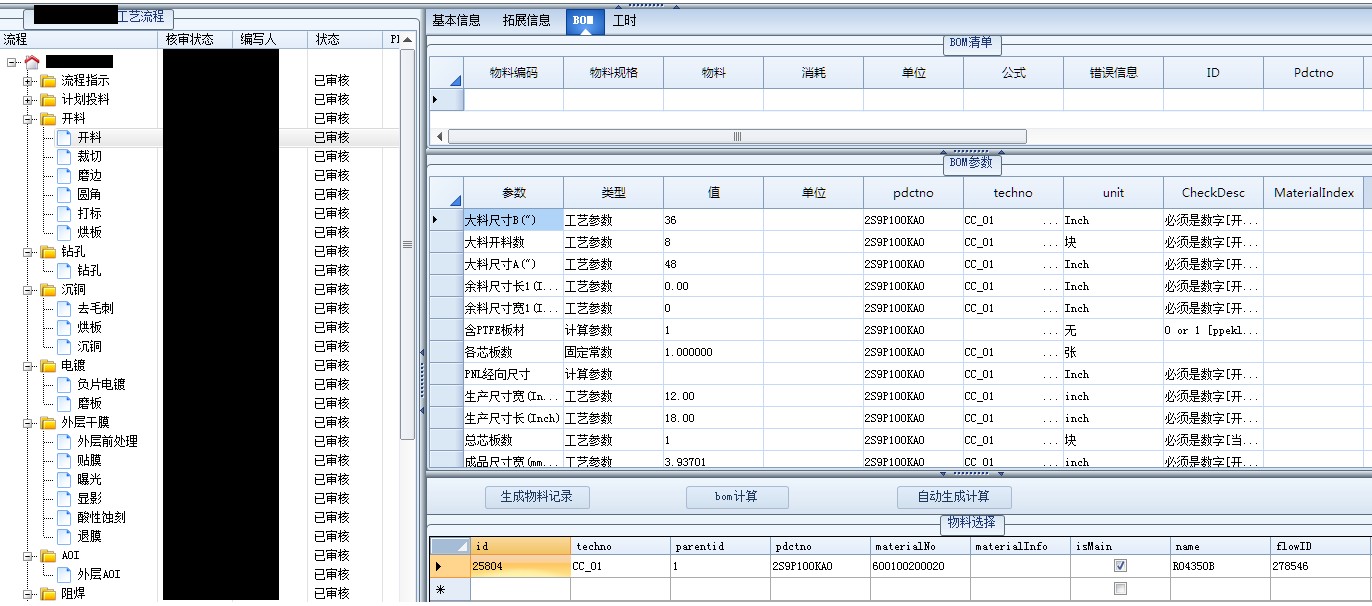Collapse the 钻孔 tree node
This screenshot has width=1372, height=606.
click(28, 252)
